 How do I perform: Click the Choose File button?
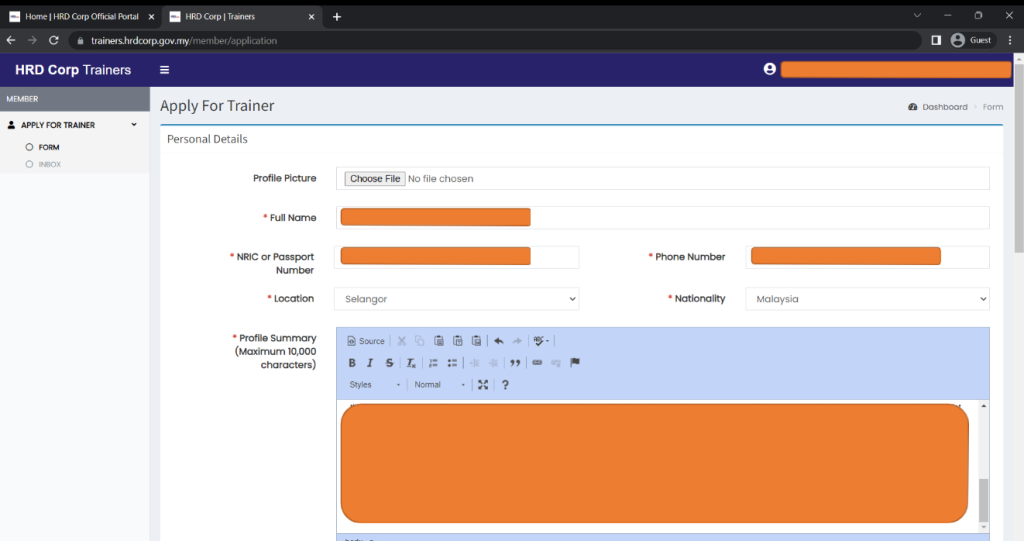(375, 179)
